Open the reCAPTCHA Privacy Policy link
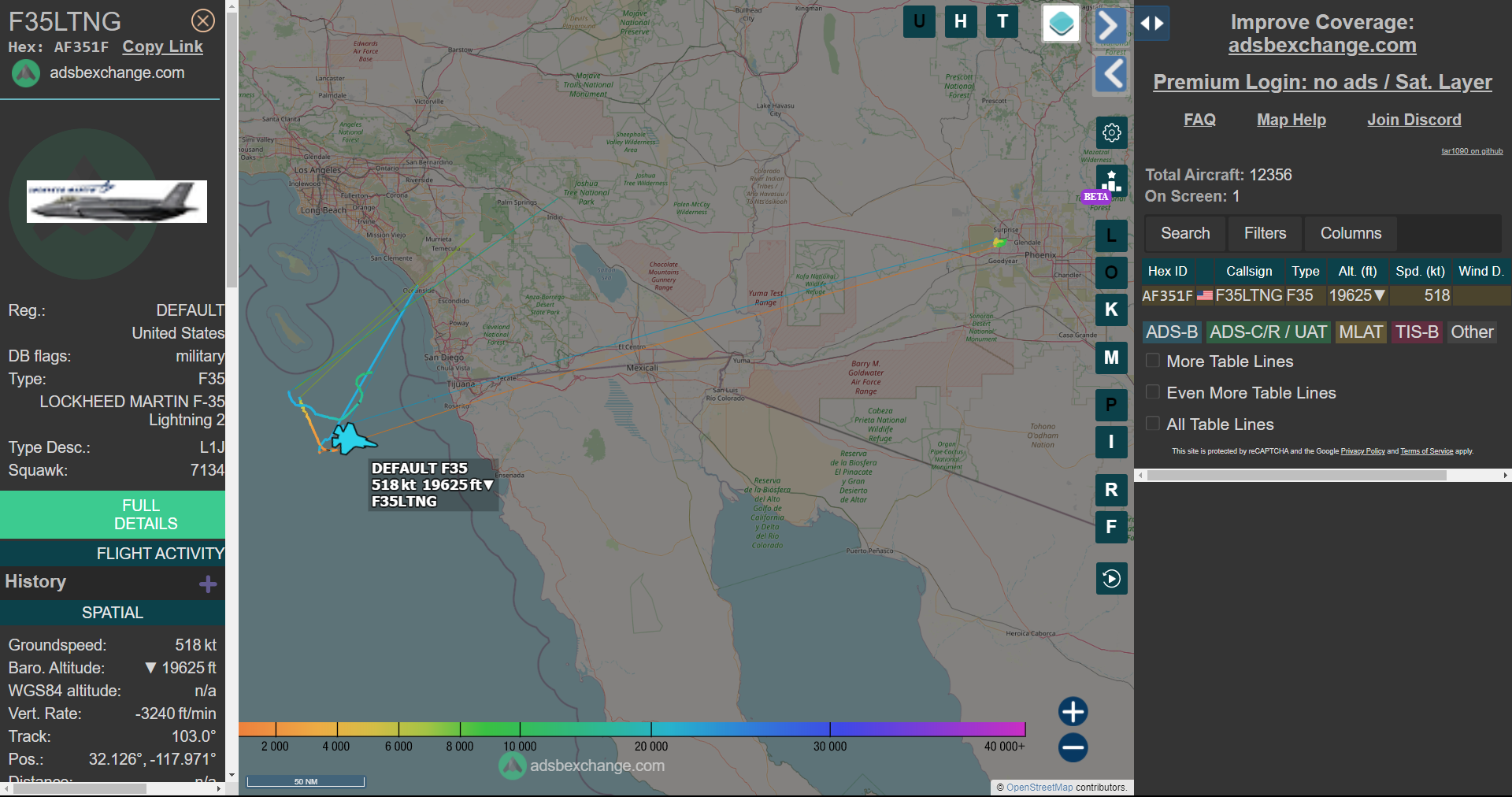 pos(1362,451)
